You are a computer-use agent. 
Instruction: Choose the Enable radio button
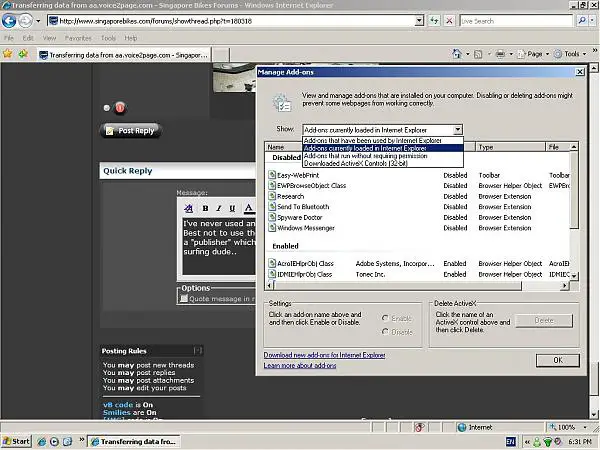[x=385, y=318]
